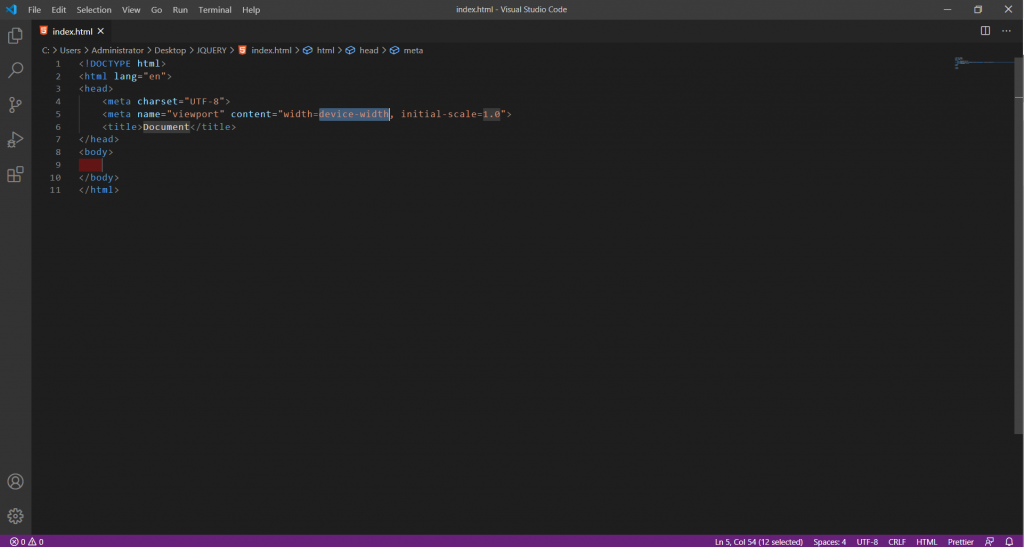
Task: Open the Explorer view in activity bar
Action: click(15, 36)
